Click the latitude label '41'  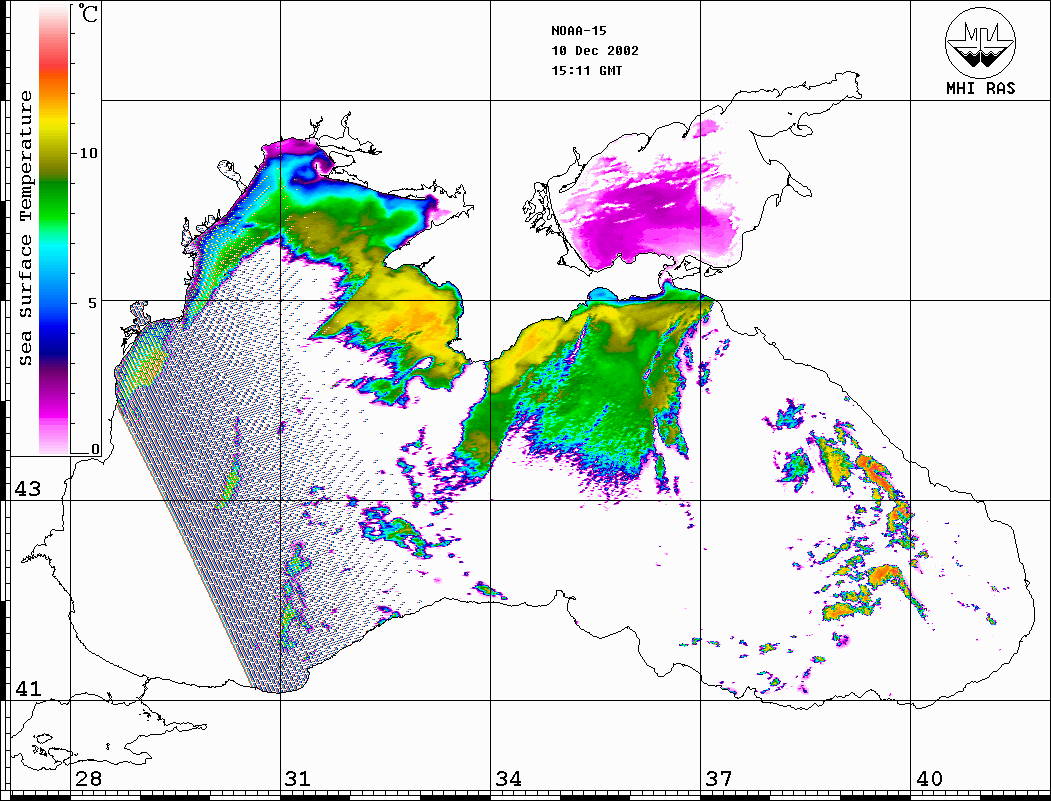pos(28,688)
